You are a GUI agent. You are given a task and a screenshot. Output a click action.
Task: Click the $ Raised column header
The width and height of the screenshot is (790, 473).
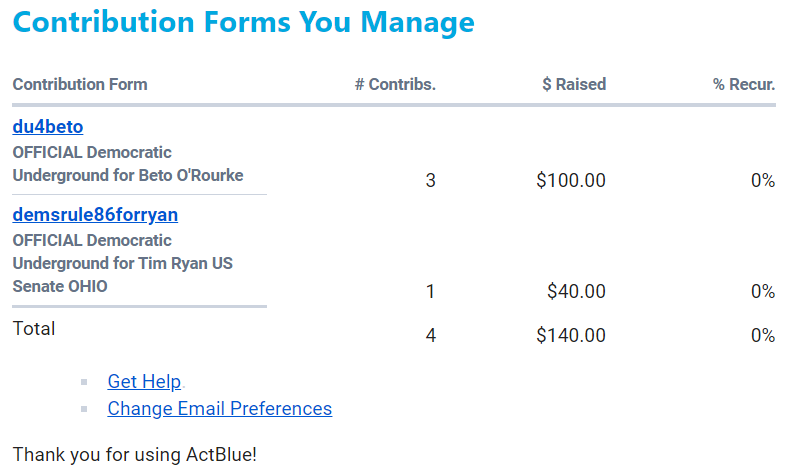[x=574, y=84]
